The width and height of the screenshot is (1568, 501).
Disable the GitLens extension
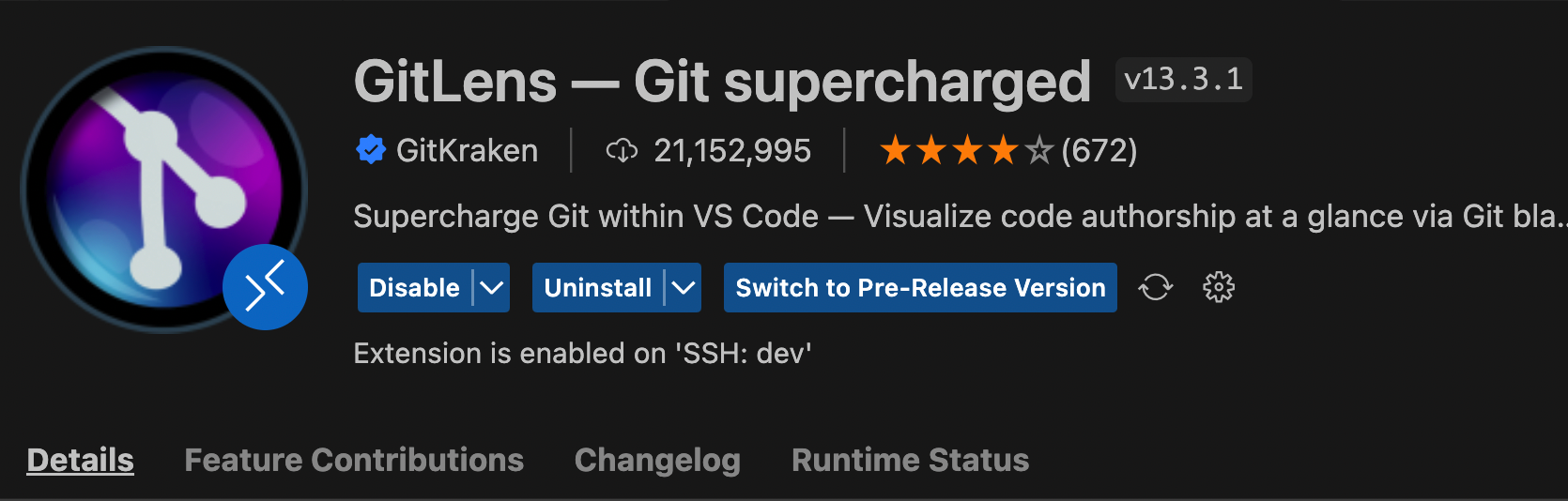[414, 288]
